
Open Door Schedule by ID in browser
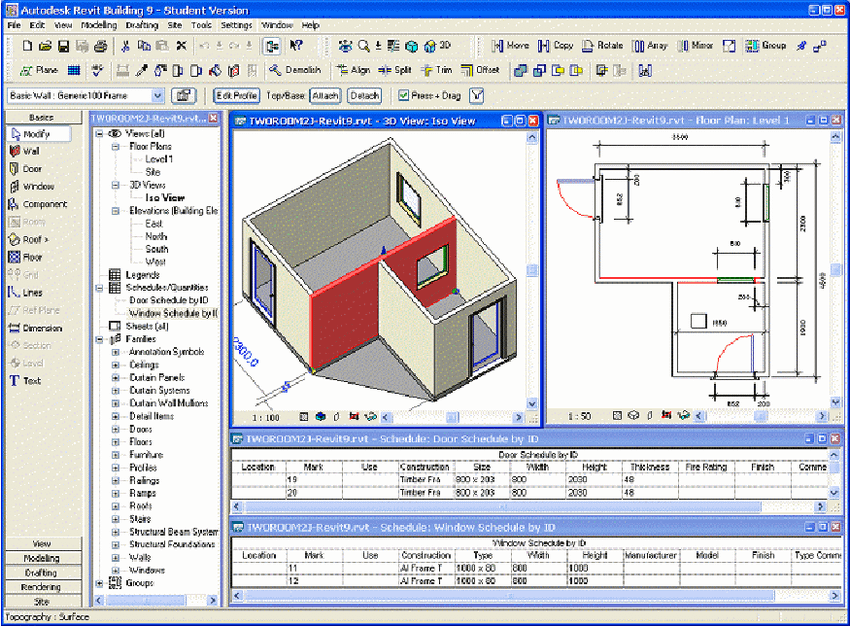tap(169, 300)
